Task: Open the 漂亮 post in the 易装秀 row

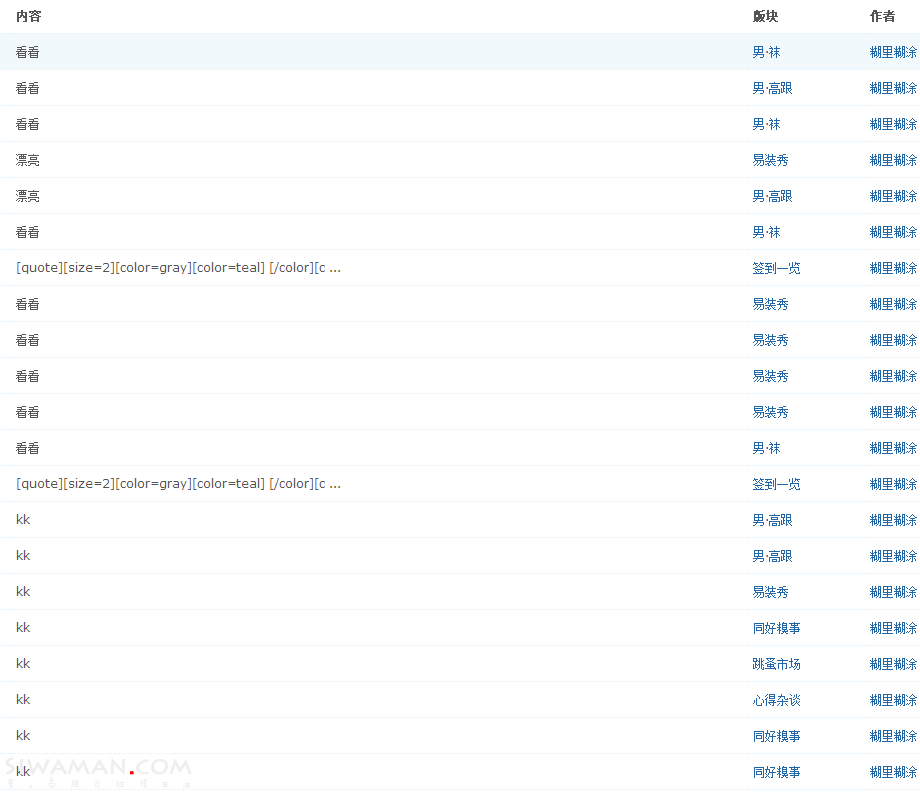Action: click(28, 160)
